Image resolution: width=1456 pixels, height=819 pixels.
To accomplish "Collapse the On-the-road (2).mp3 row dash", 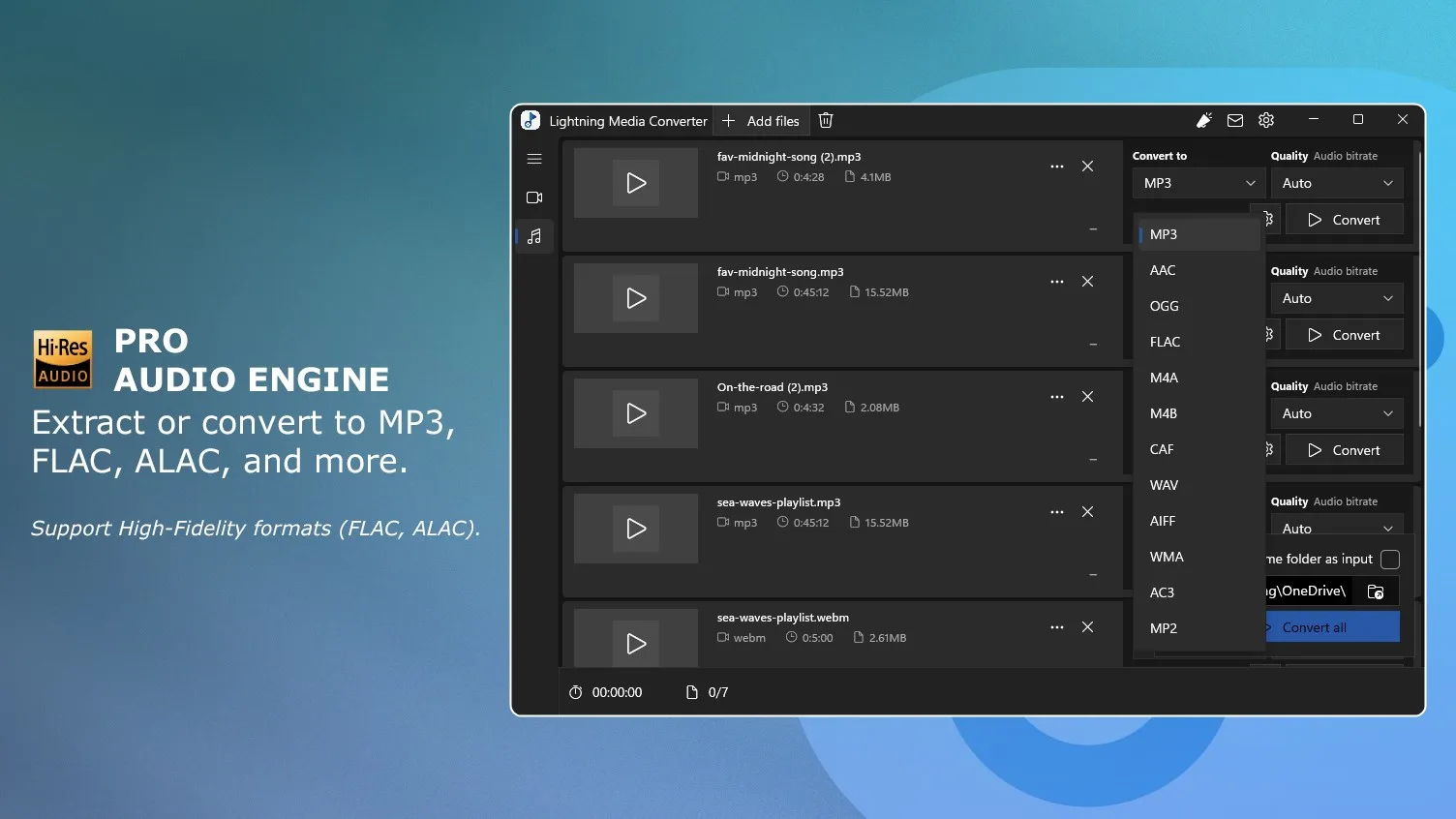I will (x=1093, y=460).
